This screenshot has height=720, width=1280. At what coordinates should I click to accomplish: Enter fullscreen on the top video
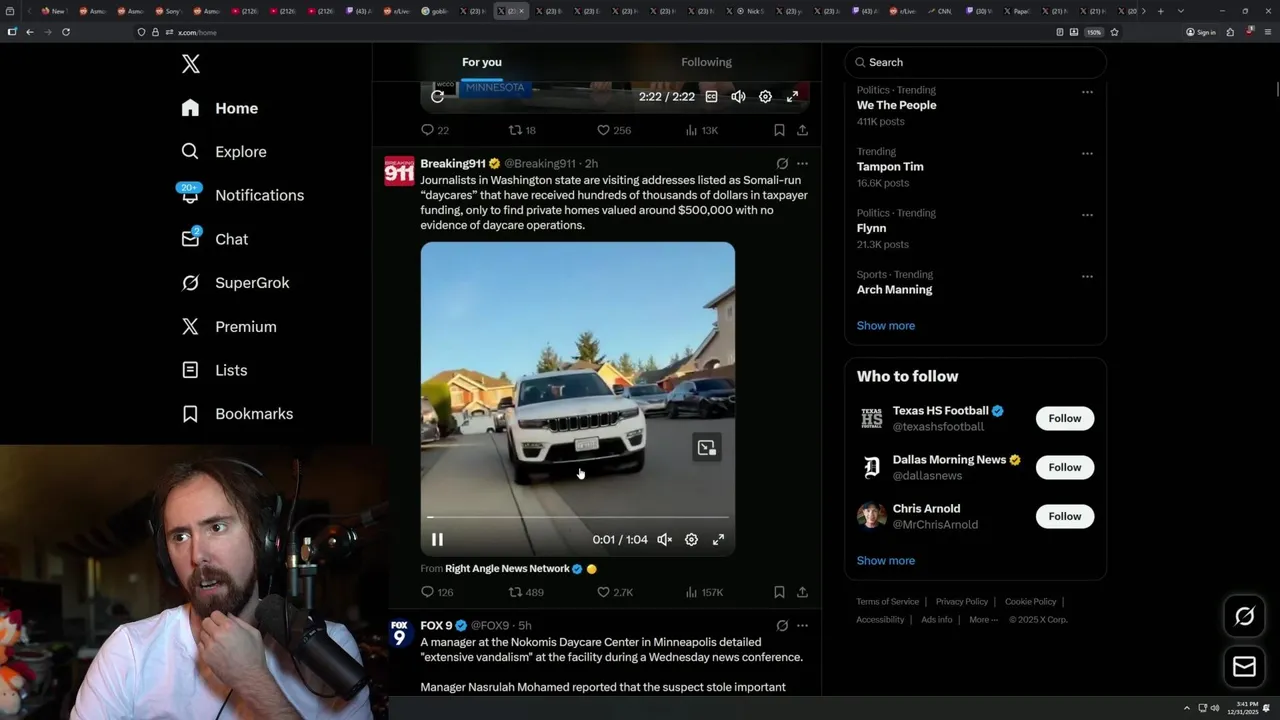click(x=792, y=96)
